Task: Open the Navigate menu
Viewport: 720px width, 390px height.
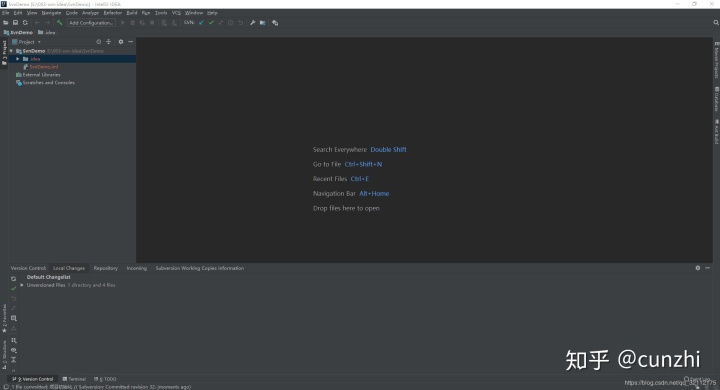Action: tap(51, 13)
